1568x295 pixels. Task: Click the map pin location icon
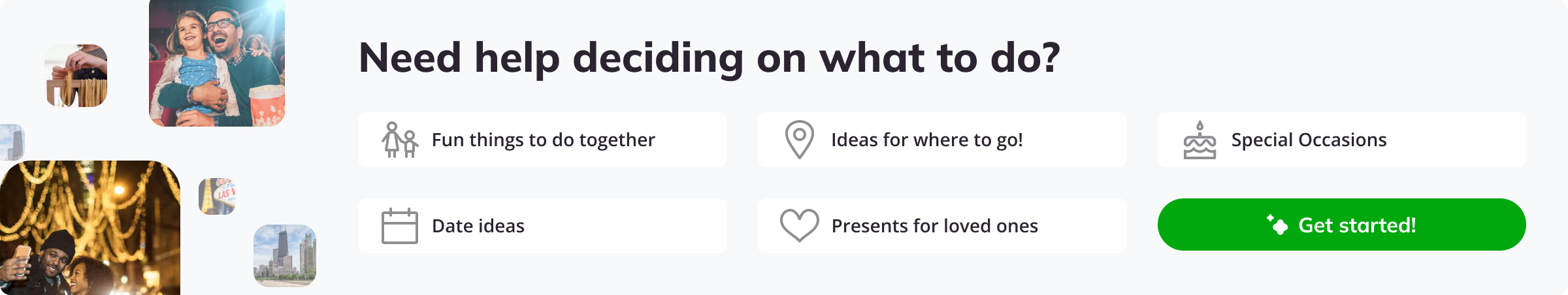(799, 140)
